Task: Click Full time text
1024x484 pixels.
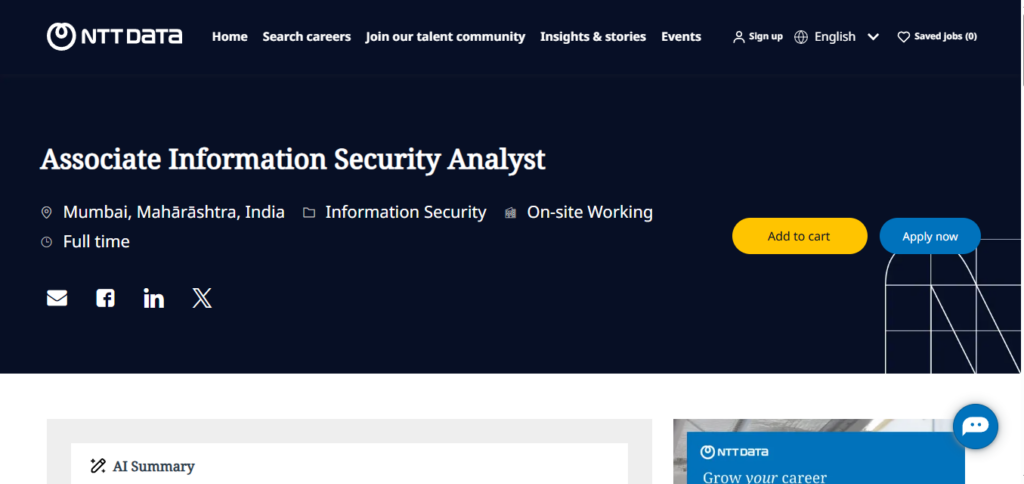Action: pyautogui.click(x=97, y=242)
